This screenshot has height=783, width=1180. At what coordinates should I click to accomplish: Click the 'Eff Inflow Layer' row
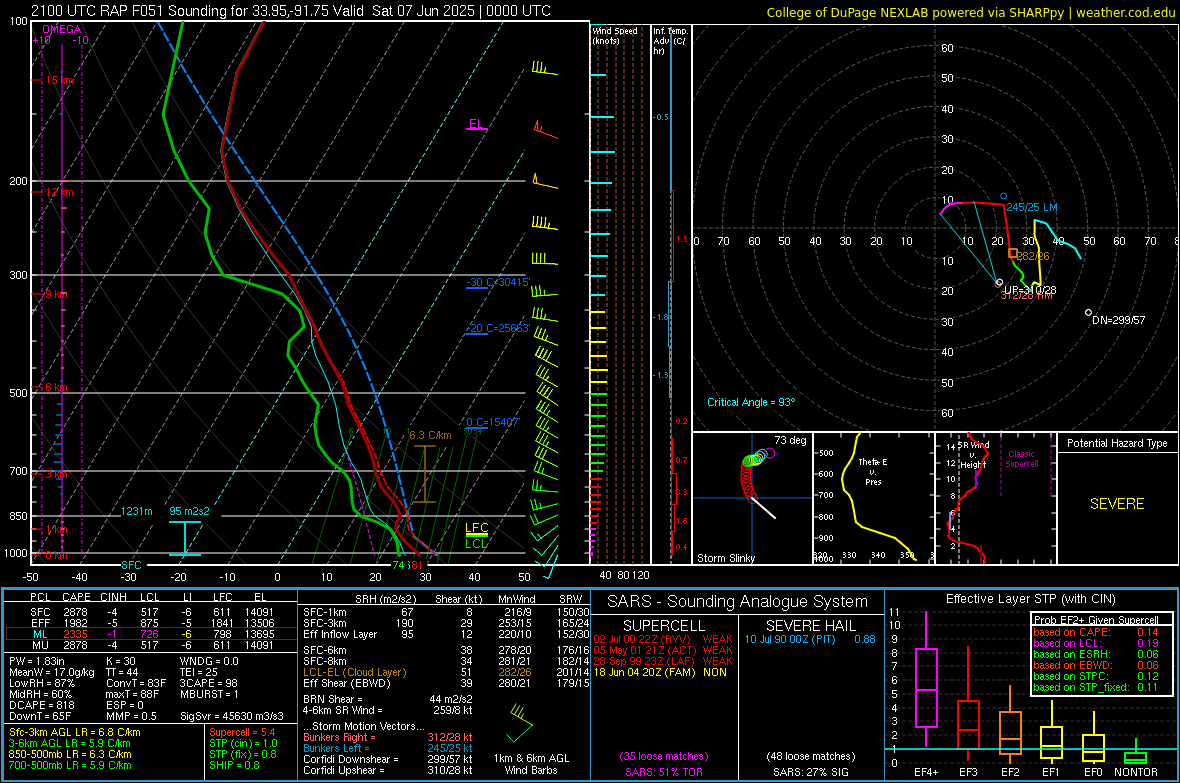pos(446,634)
